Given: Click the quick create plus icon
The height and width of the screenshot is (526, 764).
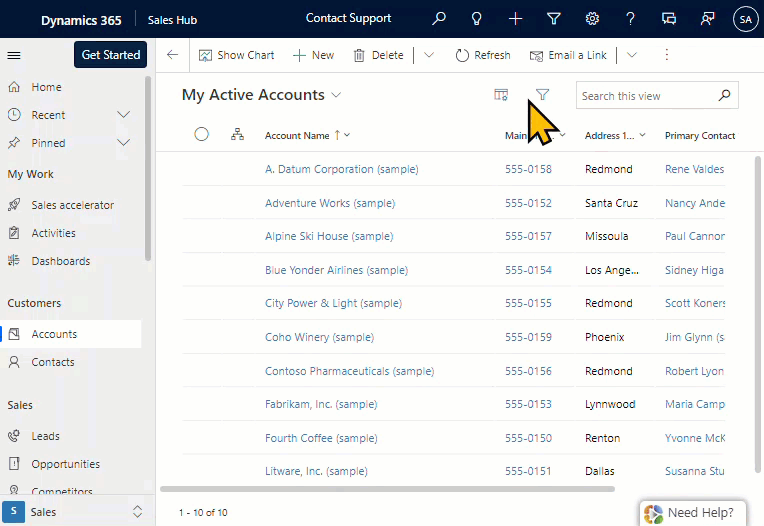Looking at the screenshot, I should pyautogui.click(x=515, y=19).
